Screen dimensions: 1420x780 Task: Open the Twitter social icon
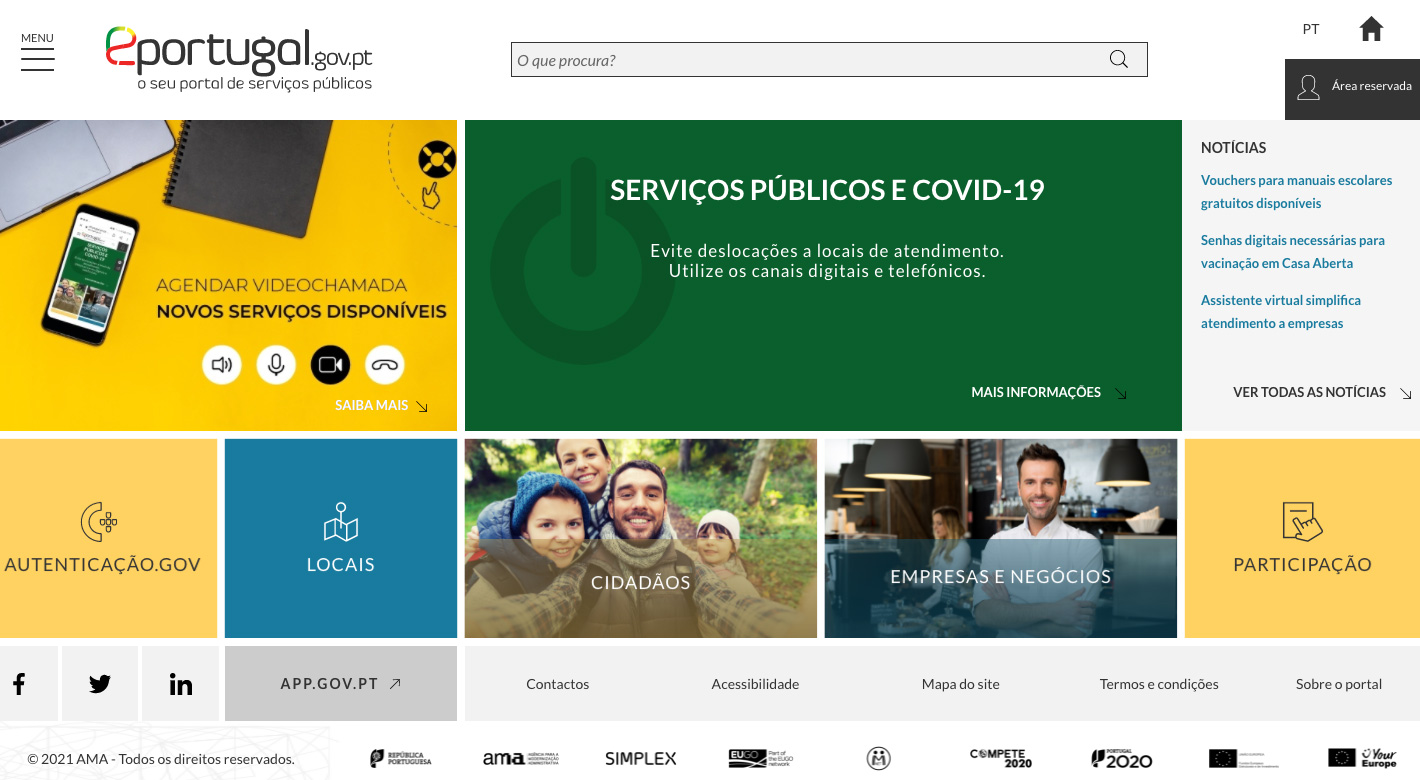100,684
